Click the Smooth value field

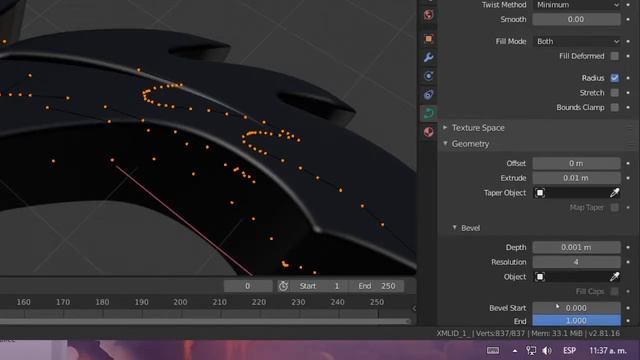coord(576,19)
